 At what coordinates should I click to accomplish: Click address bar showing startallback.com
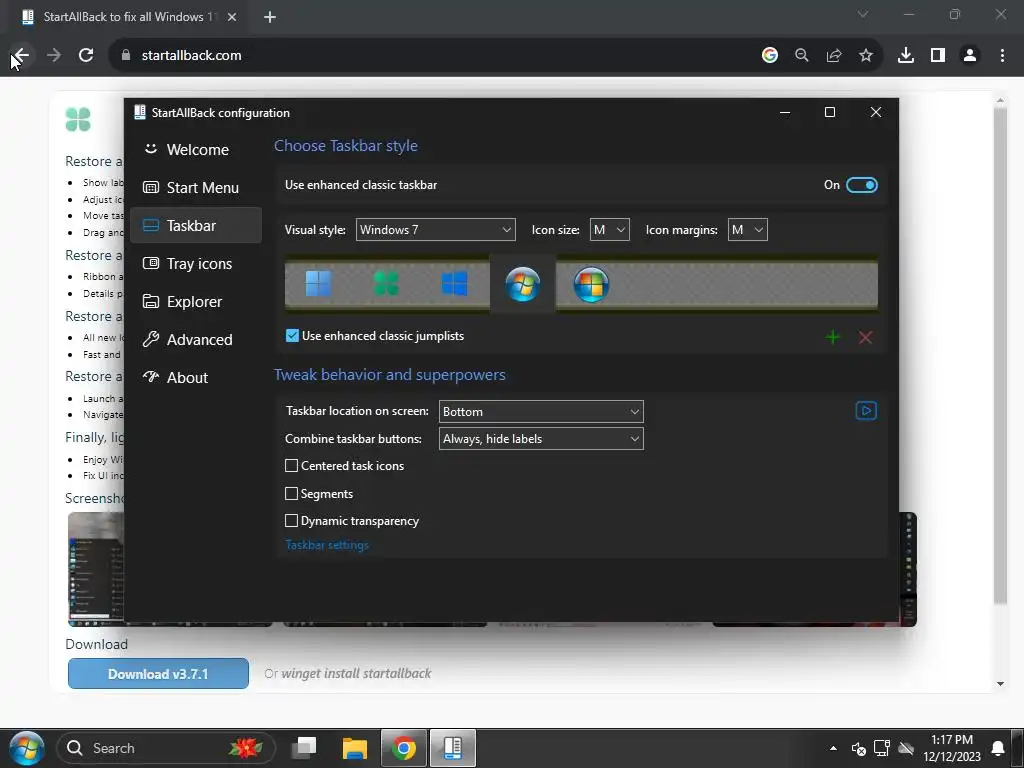431,56
